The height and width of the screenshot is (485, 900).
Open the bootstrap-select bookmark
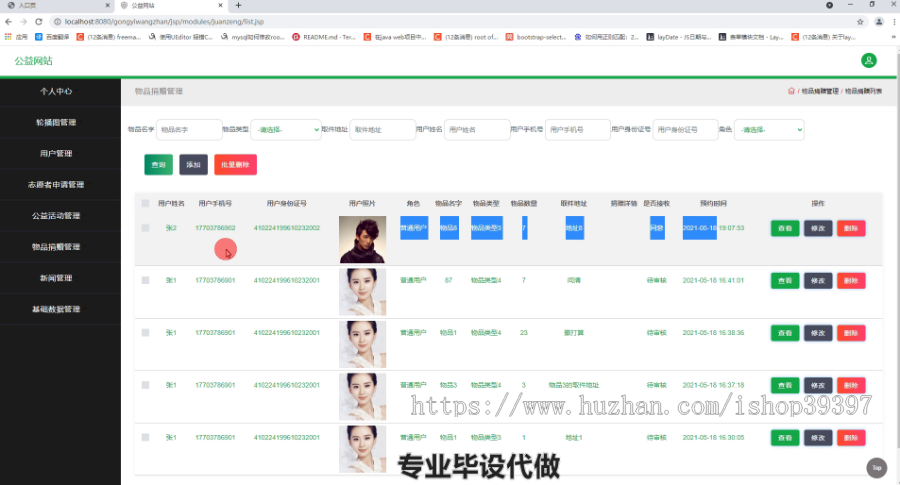536,37
